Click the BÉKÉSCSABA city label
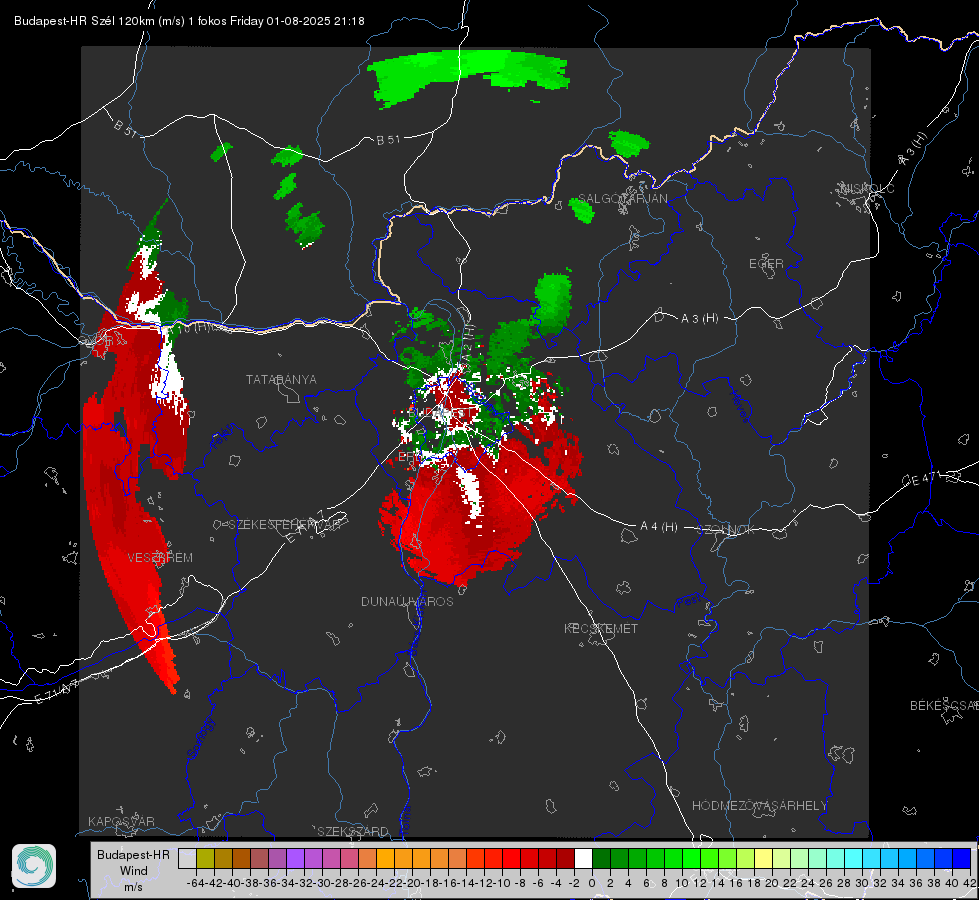The image size is (979, 900). pyautogui.click(x=944, y=706)
